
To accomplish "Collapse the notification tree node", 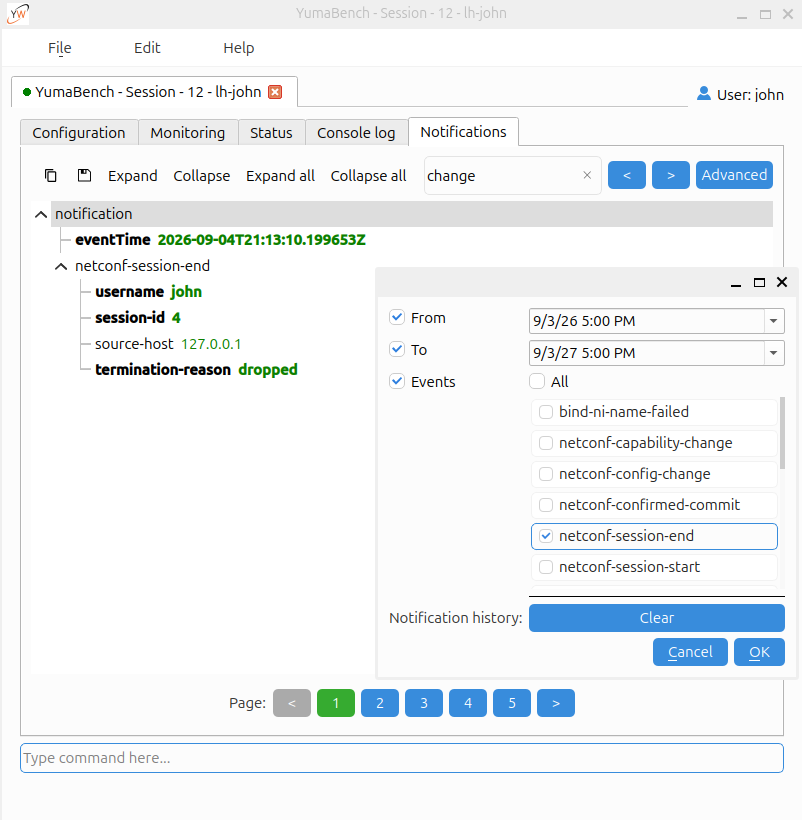I will (x=41, y=214).
